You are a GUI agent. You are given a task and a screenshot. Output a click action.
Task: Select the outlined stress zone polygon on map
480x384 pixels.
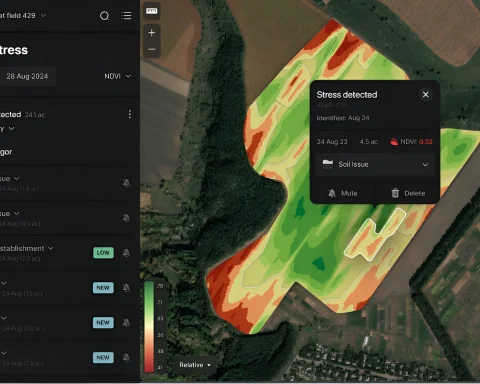coord(375,234)
